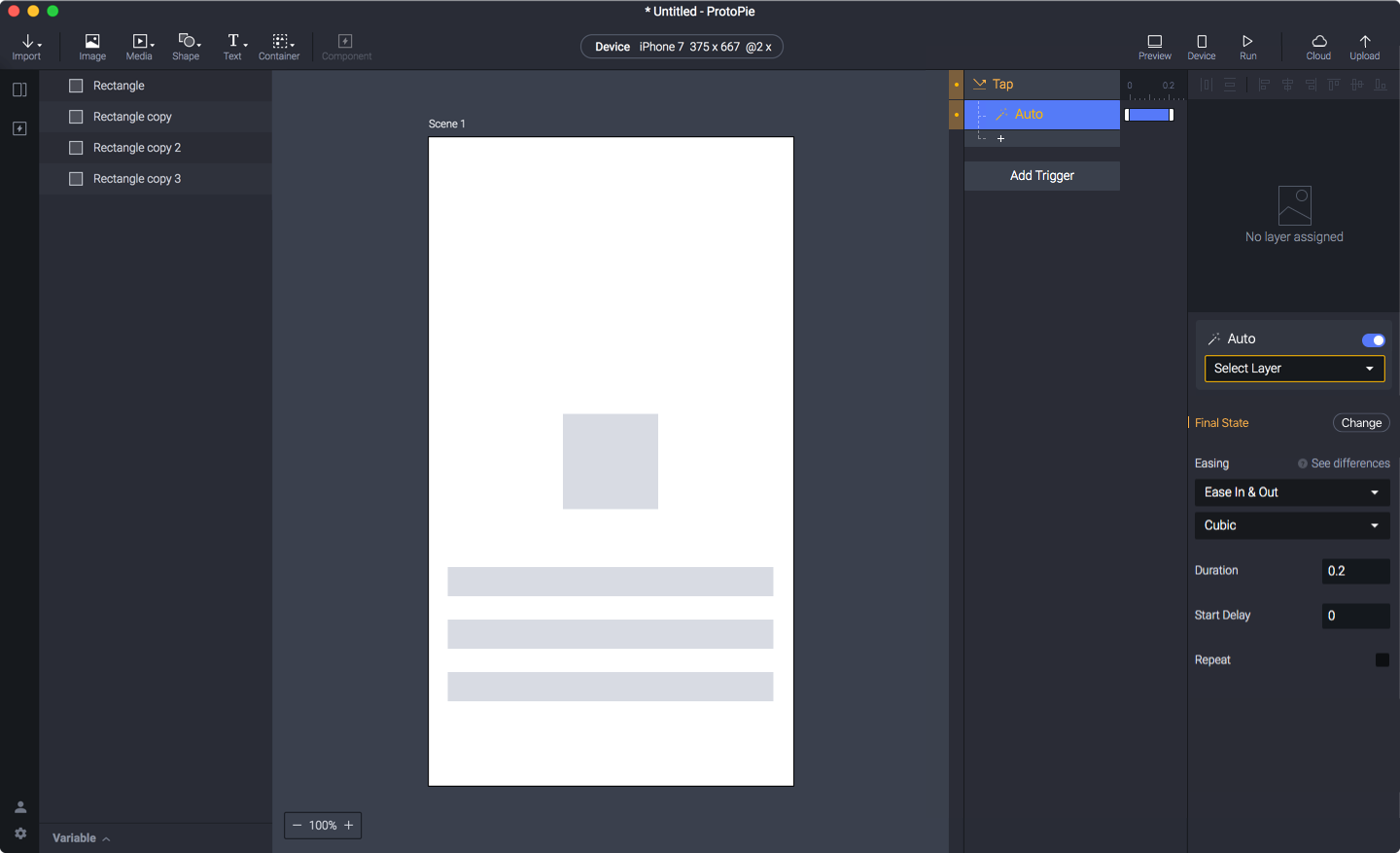
Task: Click the align top icon
Action: (1334, 85)
